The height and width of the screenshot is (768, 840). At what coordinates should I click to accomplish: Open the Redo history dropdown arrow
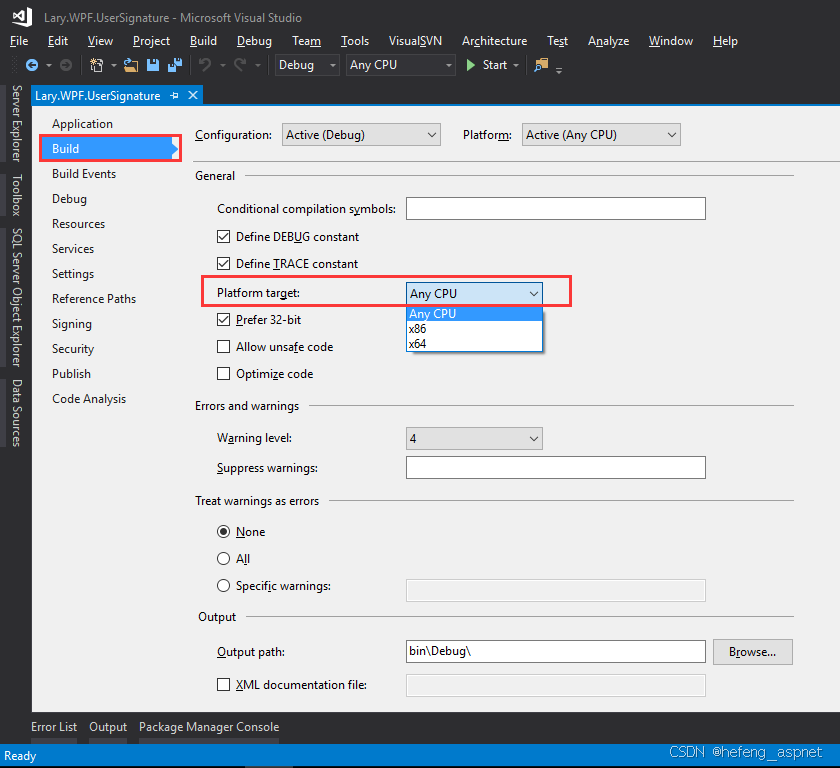point(258,65)
